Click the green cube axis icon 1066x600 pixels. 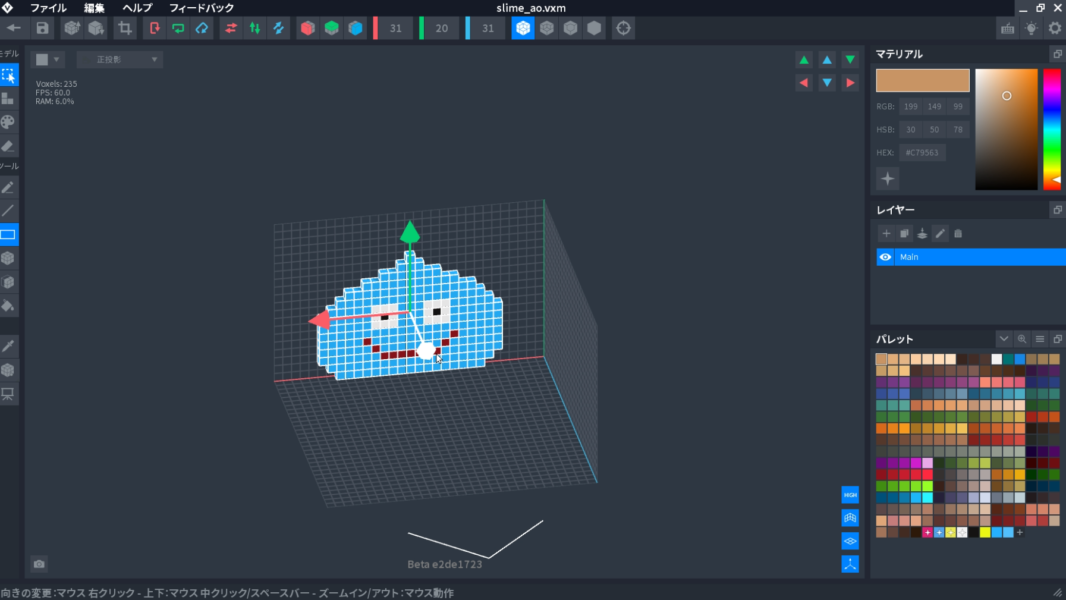coord(332,29)
